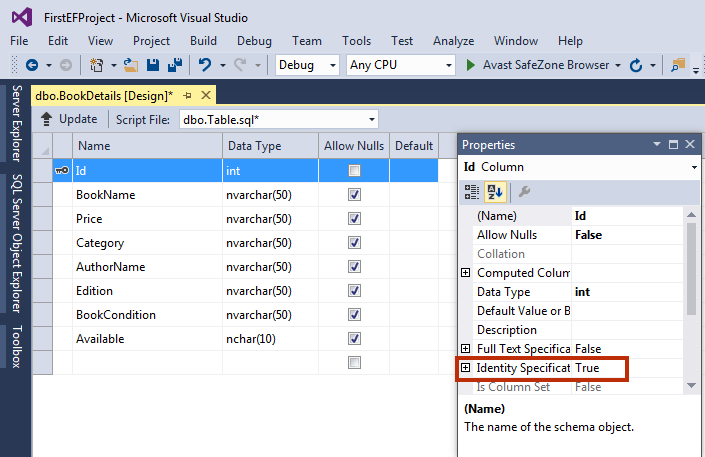
Task: Open the Toolbox side tab
Action: [17, 347]
